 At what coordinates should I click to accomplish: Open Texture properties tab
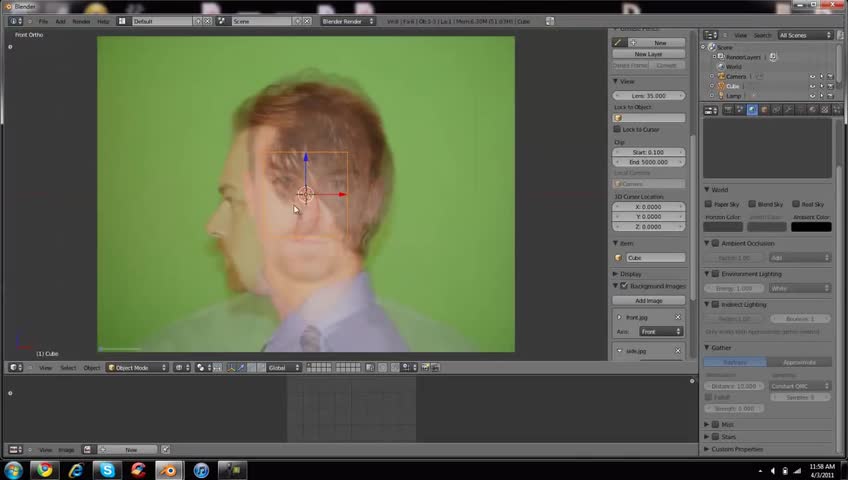point(824,110)
